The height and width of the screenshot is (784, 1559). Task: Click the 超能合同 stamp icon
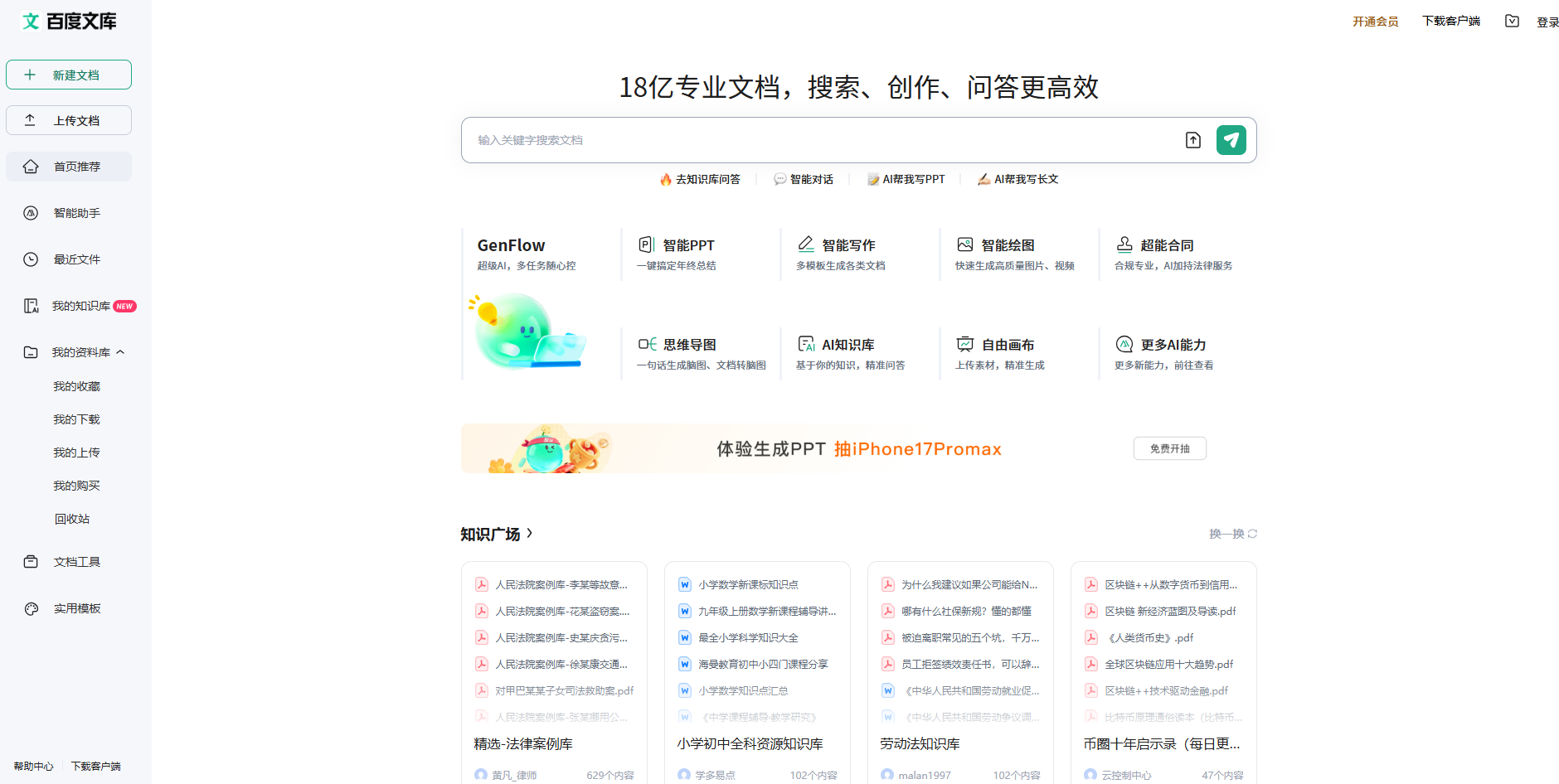point(1124,244)
